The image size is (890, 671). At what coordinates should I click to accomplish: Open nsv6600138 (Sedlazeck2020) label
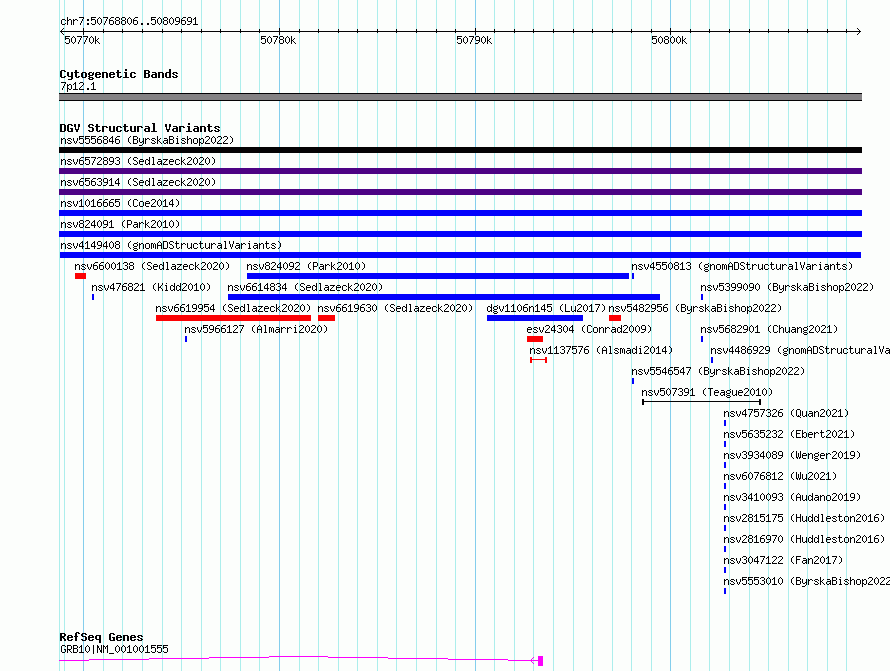[x=152, y=266]
